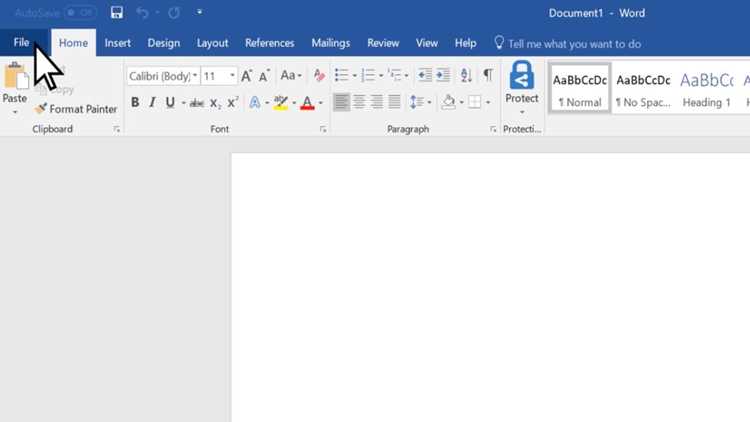This screenshot has width=750, height=422.
Task: Click Text Effects and Typography icon
Action: coord(254,102)
